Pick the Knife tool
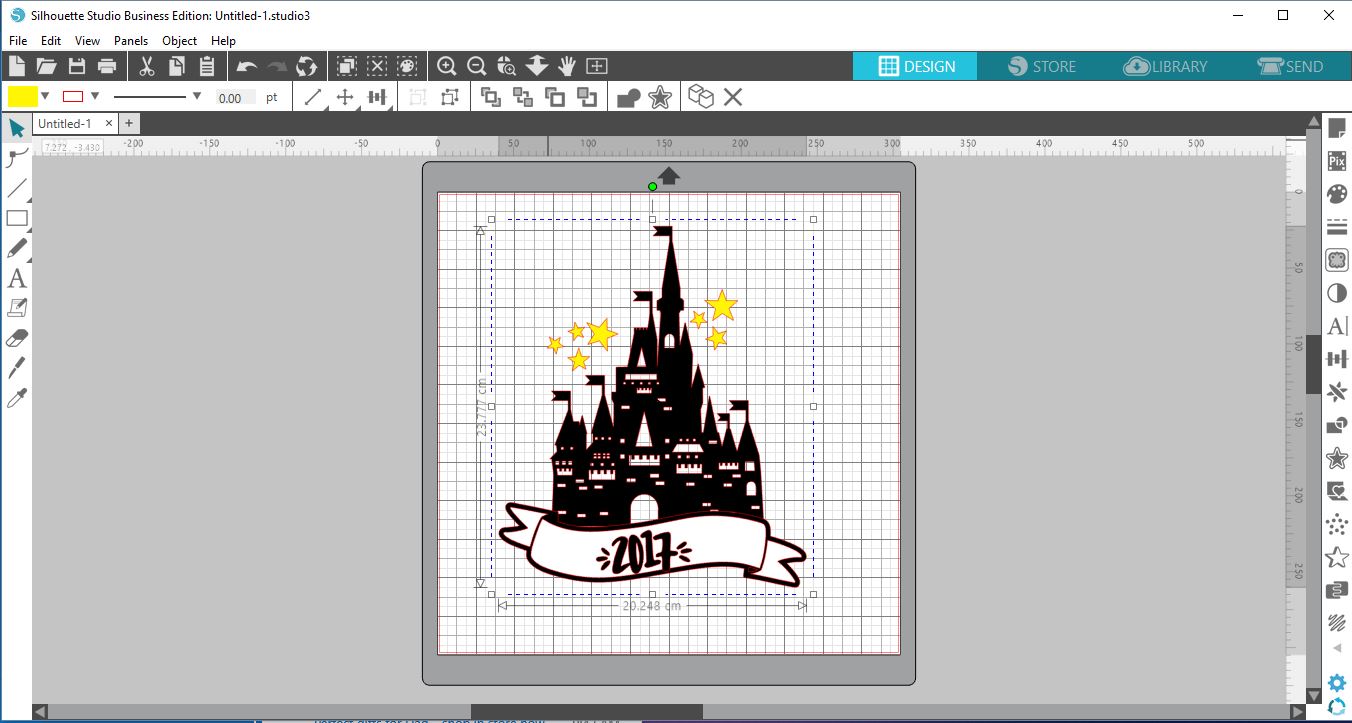The width and height of the screenshot is (1352, 723). 17,368
